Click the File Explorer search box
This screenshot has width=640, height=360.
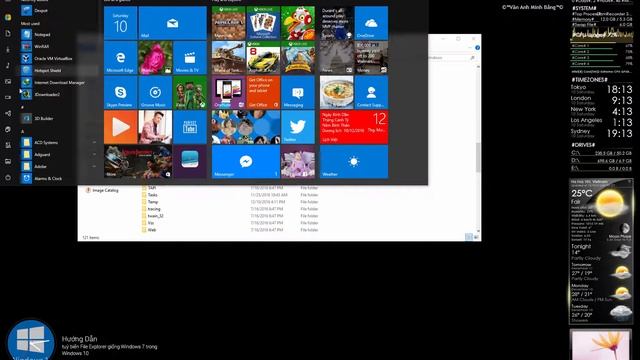coord(452,58)
